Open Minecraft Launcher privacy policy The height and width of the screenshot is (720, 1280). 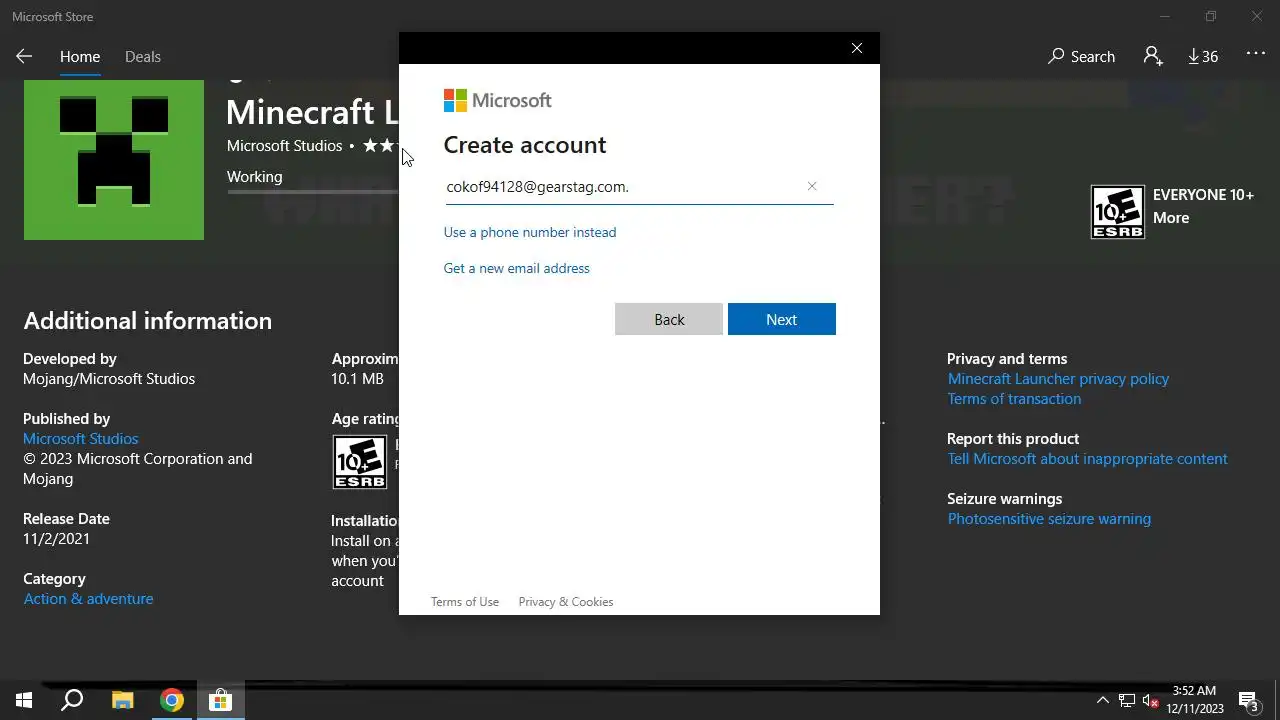pos(1058,379)
